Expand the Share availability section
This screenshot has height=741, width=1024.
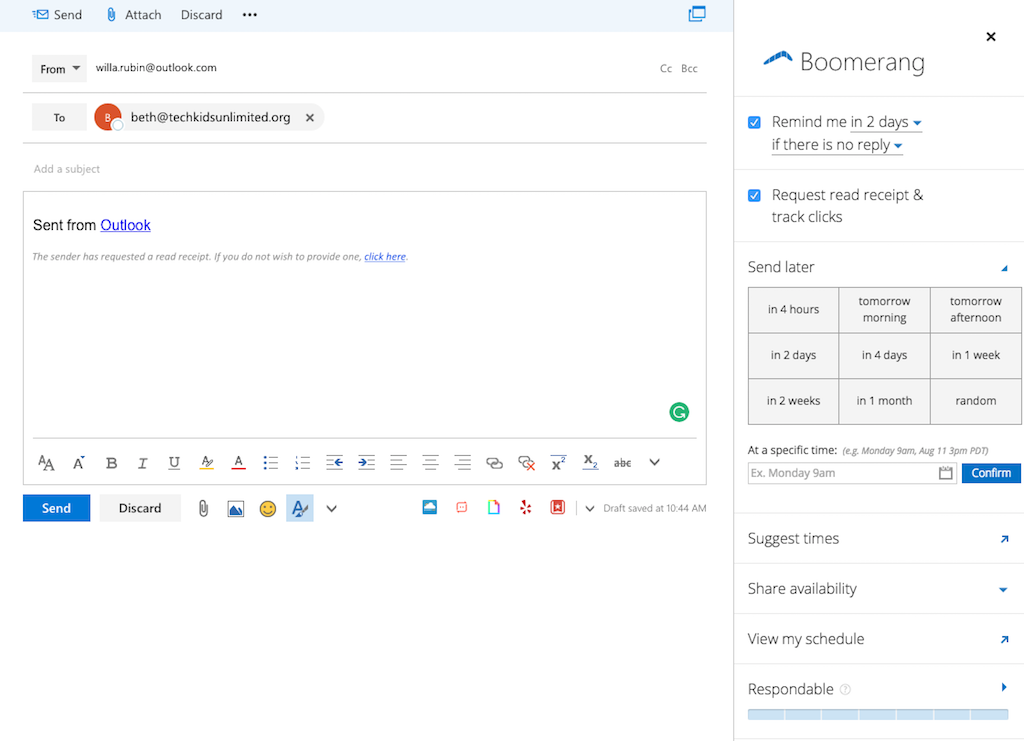pos(1003,589)
